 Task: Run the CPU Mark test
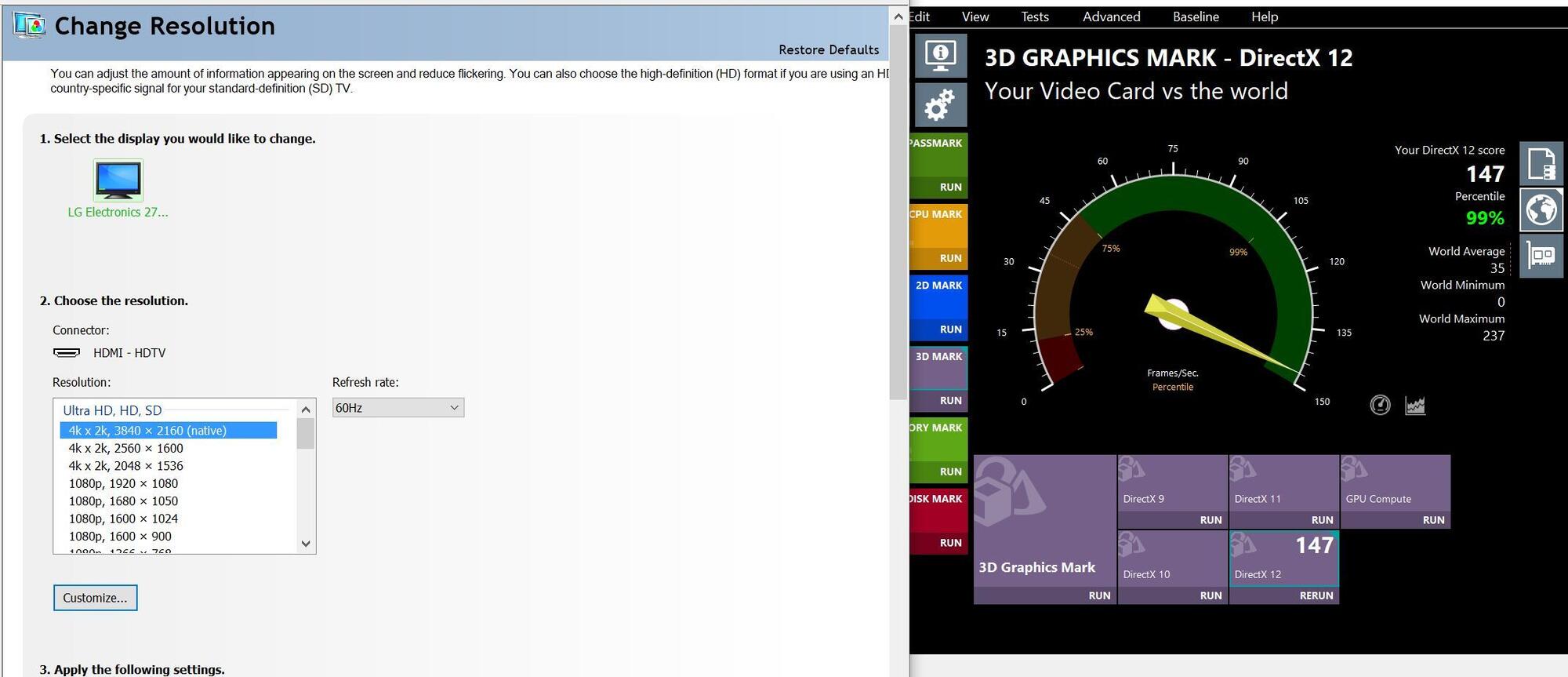coord(950,258)
